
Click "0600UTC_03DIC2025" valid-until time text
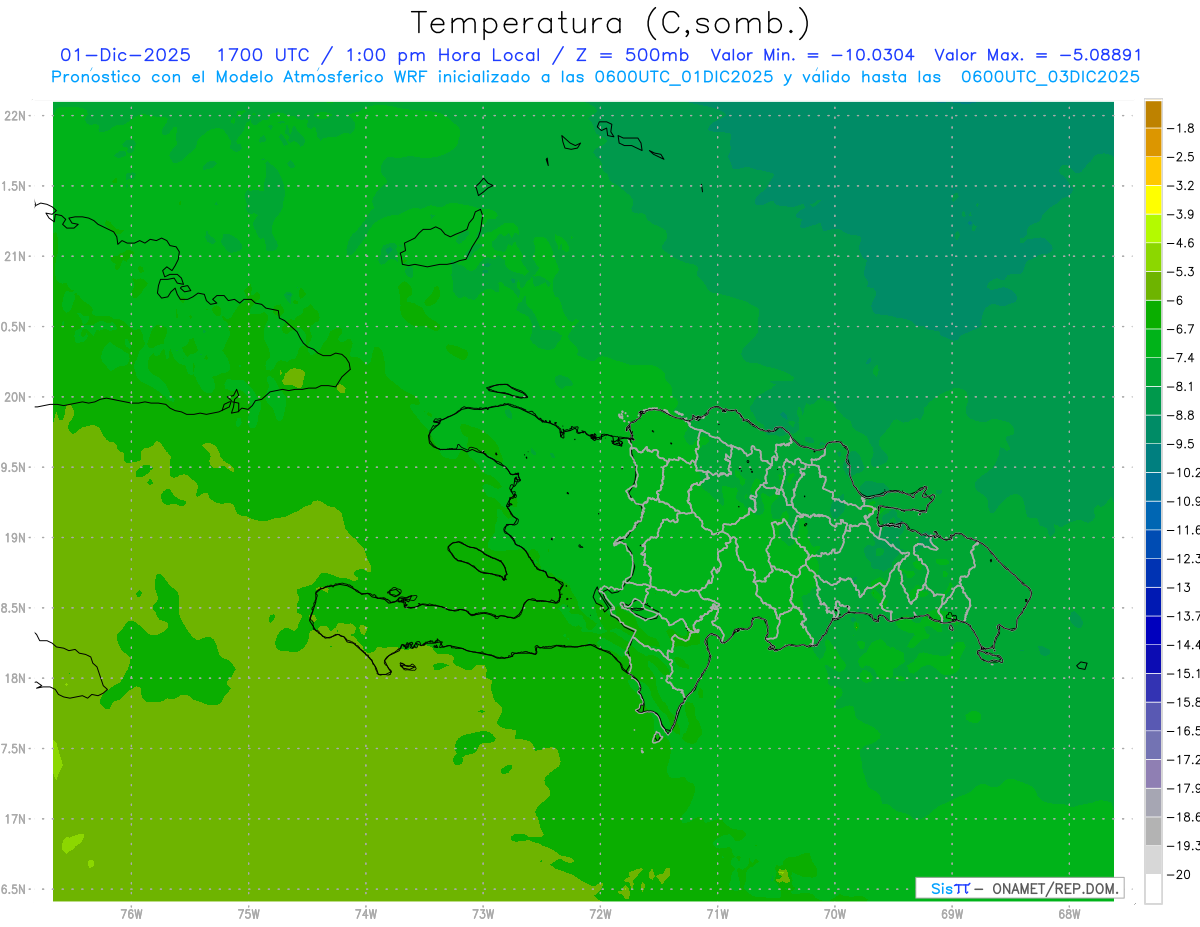(x=1050, y=77)
